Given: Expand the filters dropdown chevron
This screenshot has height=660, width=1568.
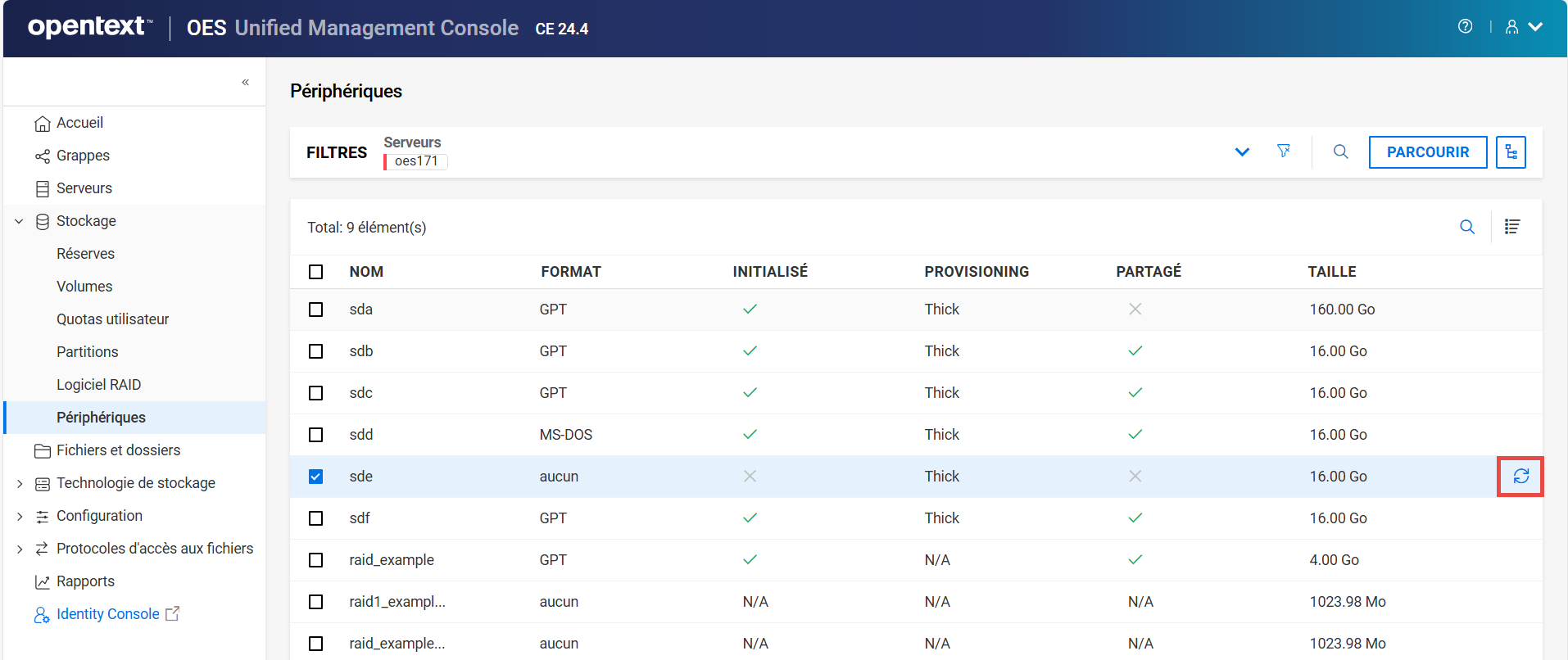Looking at the screenshot, I should pos(1242,152).
